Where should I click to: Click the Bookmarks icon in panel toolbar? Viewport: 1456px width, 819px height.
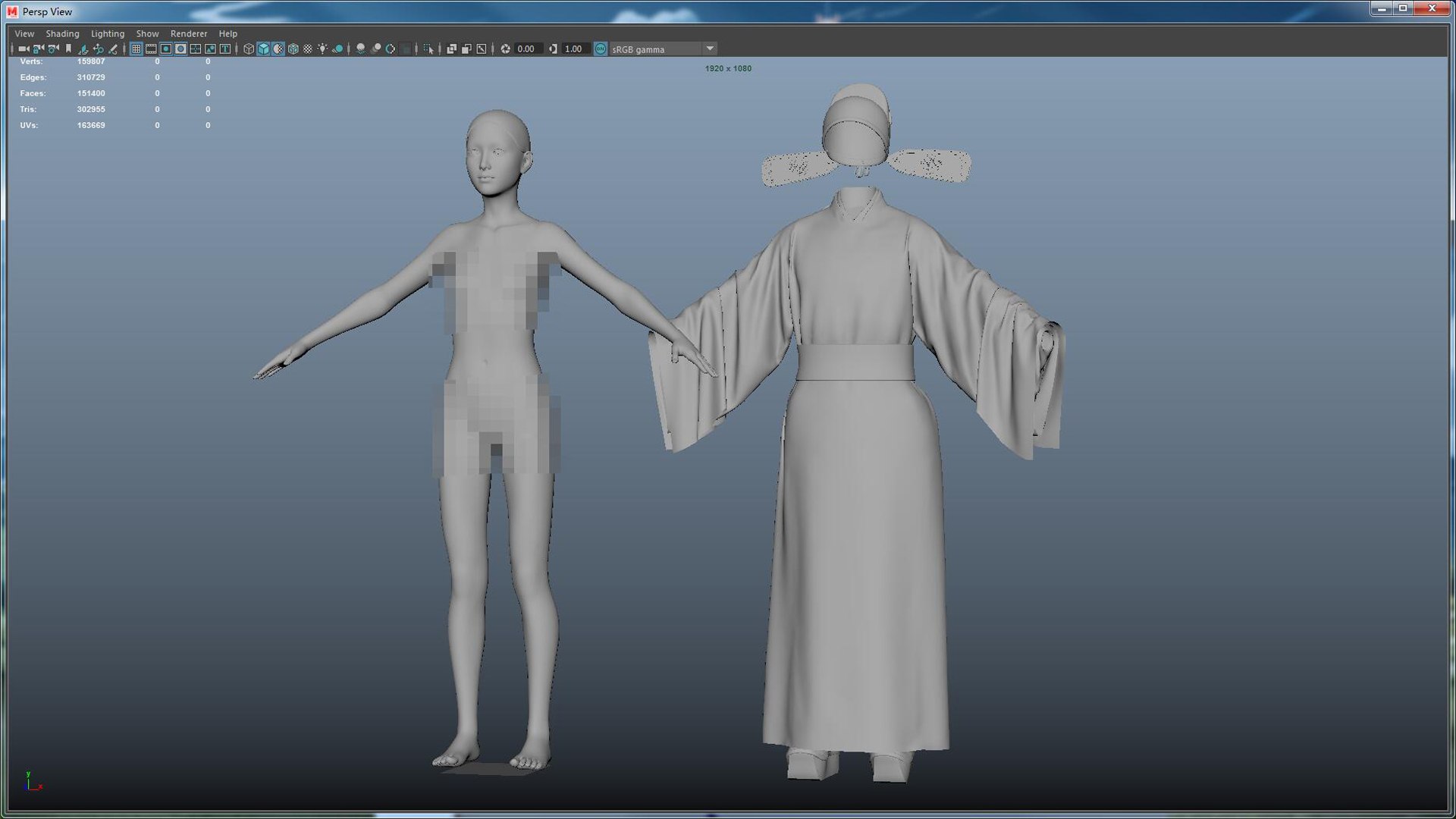click(68, 49)
